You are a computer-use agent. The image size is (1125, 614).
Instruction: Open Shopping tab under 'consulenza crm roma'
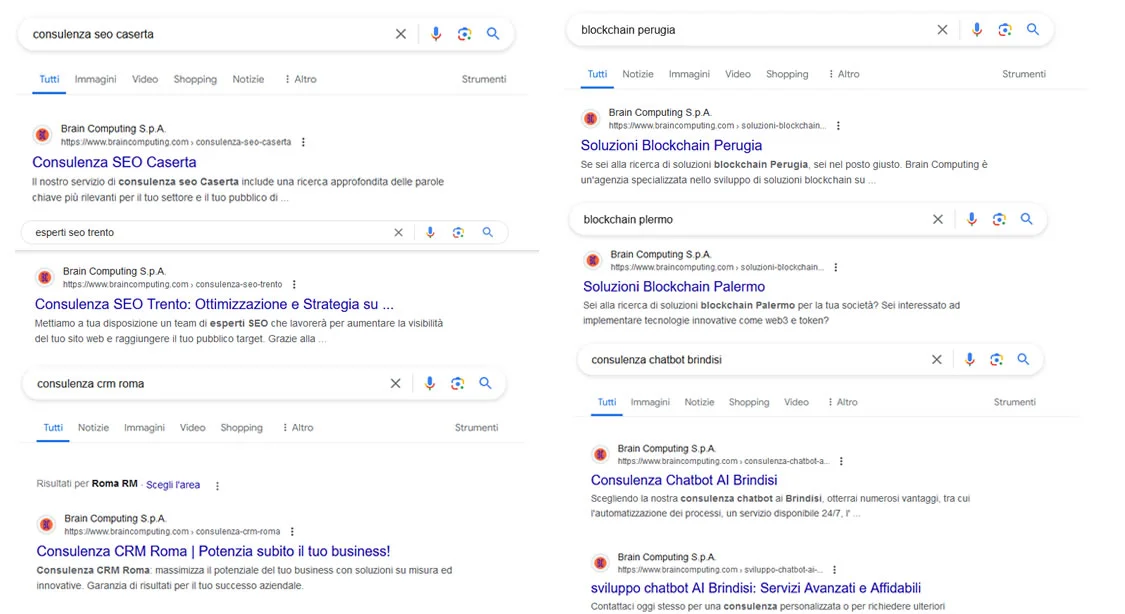241,428
